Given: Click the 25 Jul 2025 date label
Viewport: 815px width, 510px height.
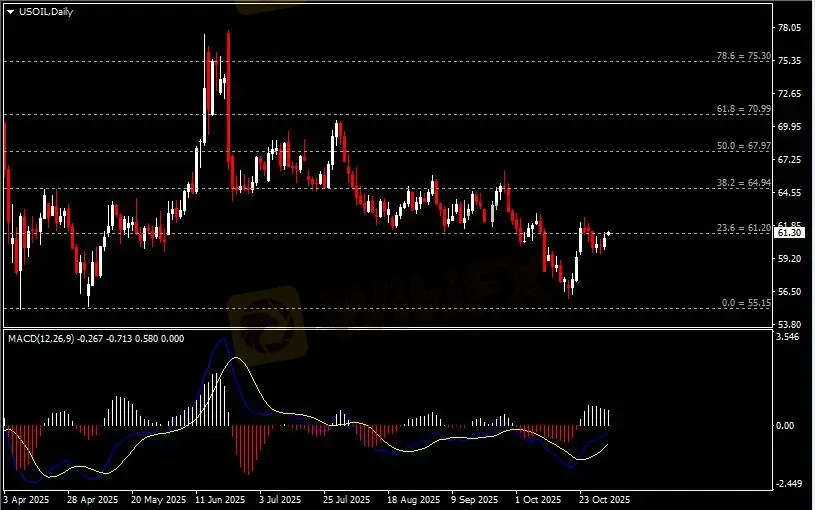Looking at the screenshot, I should pyautogui.click(x=347, y=500).
